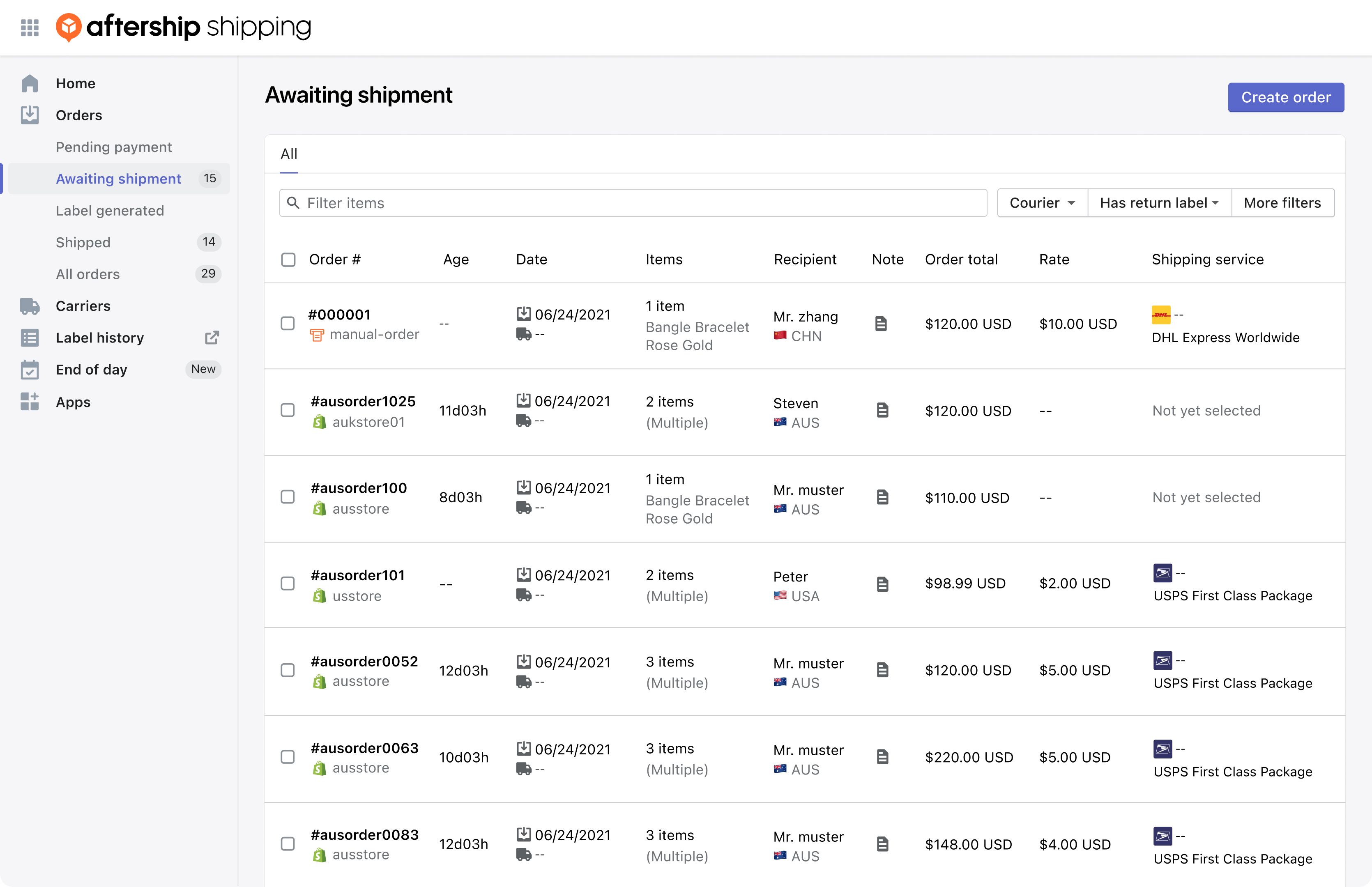The height and width of the screenshot is (887, 1372).
Task: Open the End of day page
Action: pyautogui.click(x=92, y=370)
